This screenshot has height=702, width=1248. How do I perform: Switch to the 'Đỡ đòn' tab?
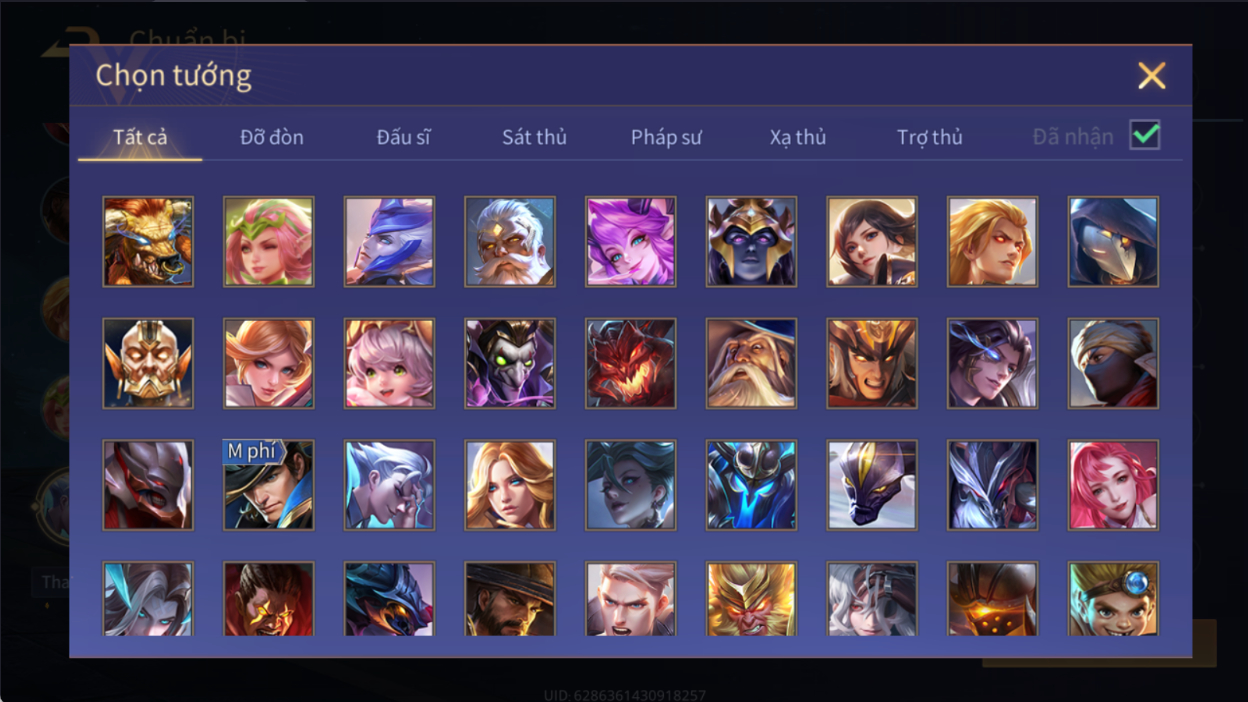272,137
